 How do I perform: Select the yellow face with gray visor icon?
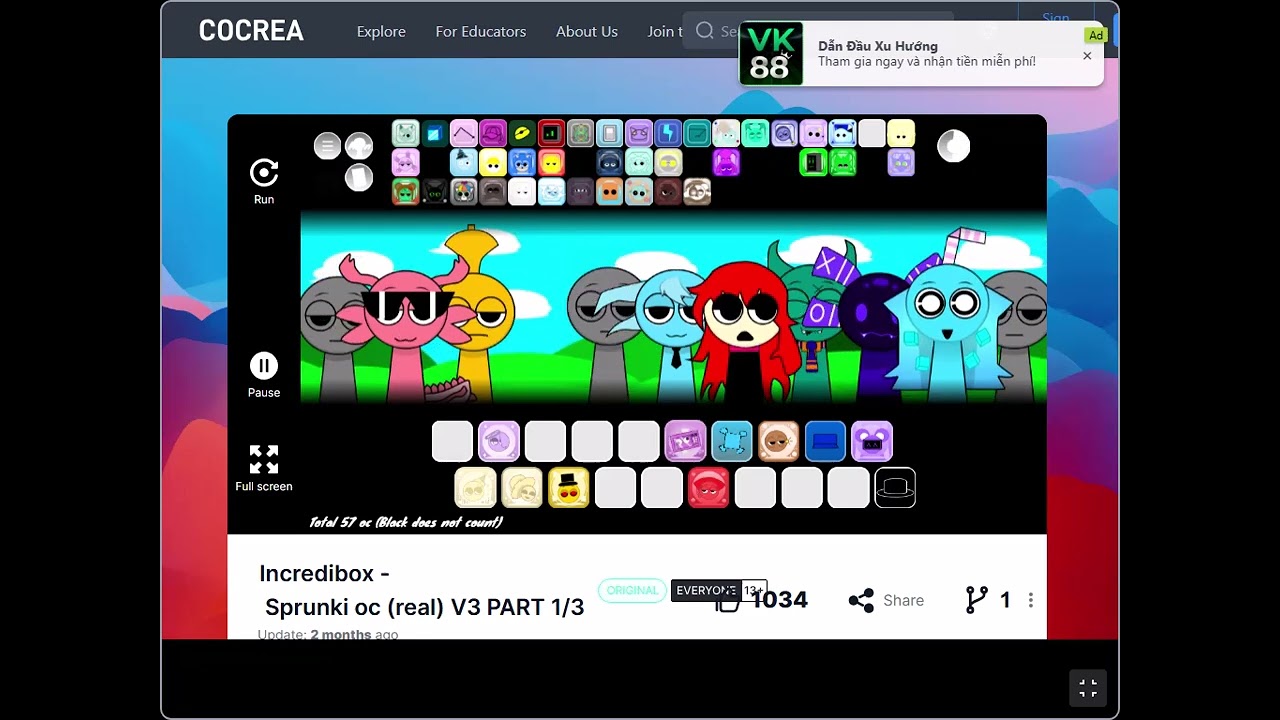pyautogui.click(x=668, y=162)
